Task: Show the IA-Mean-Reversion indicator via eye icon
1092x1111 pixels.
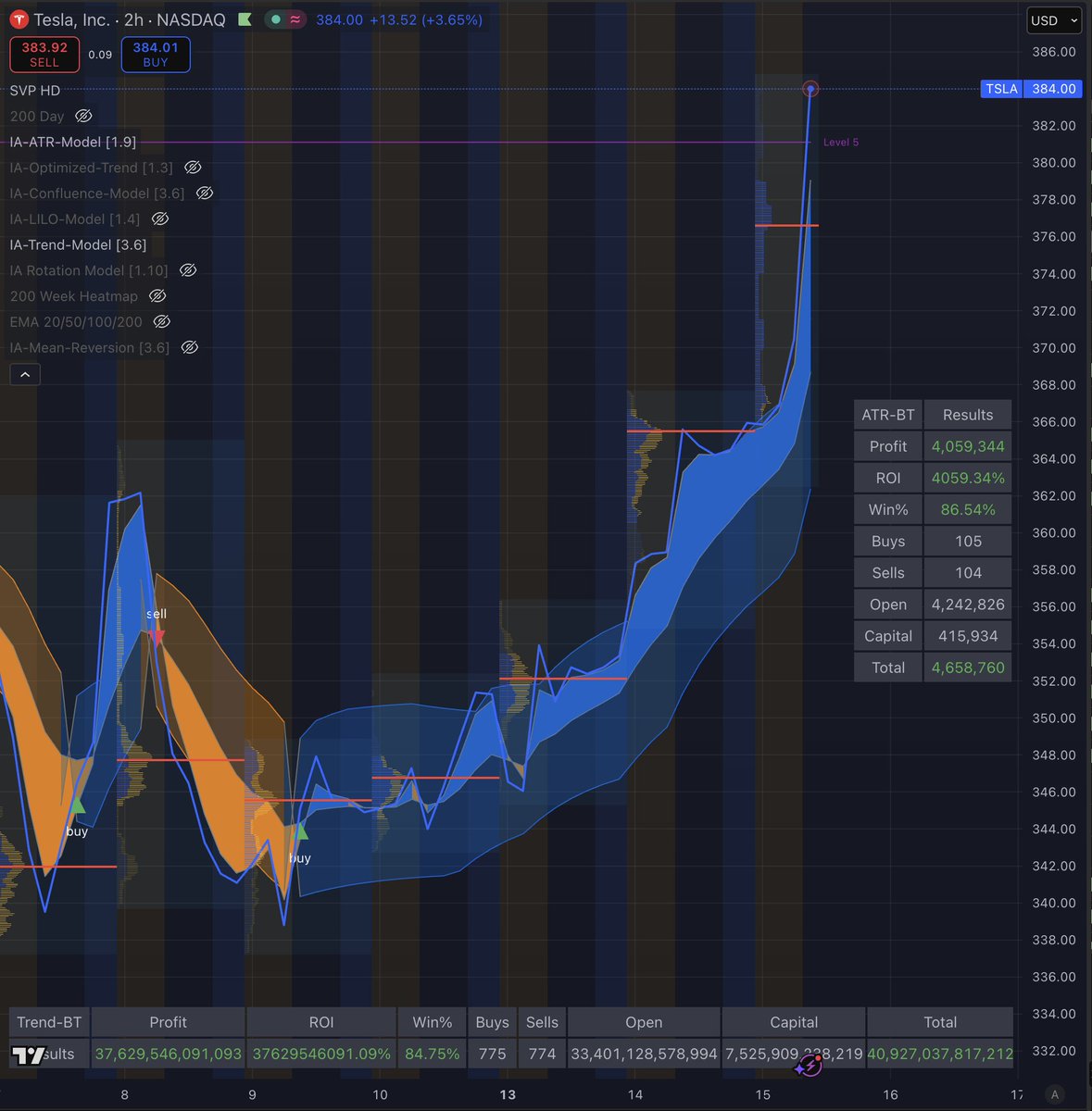Action: (x=189, y=348)
